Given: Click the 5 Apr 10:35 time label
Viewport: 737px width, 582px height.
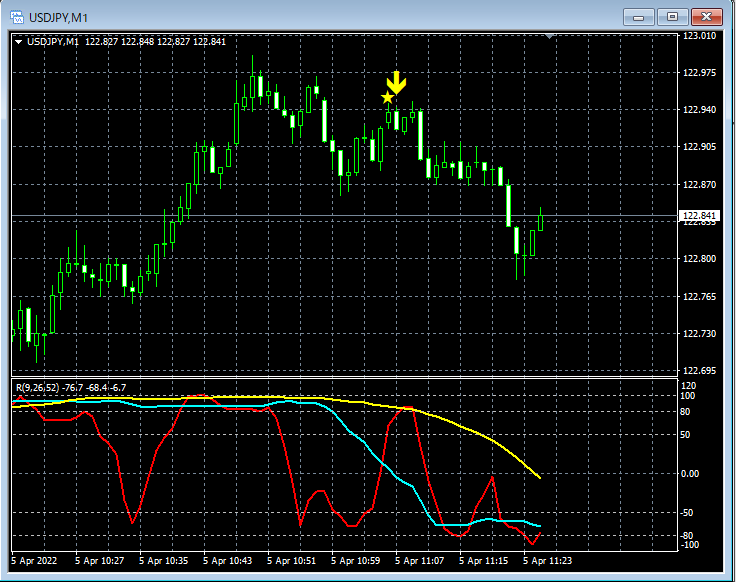Looking at the screenshot, I should tap(164, 561).
